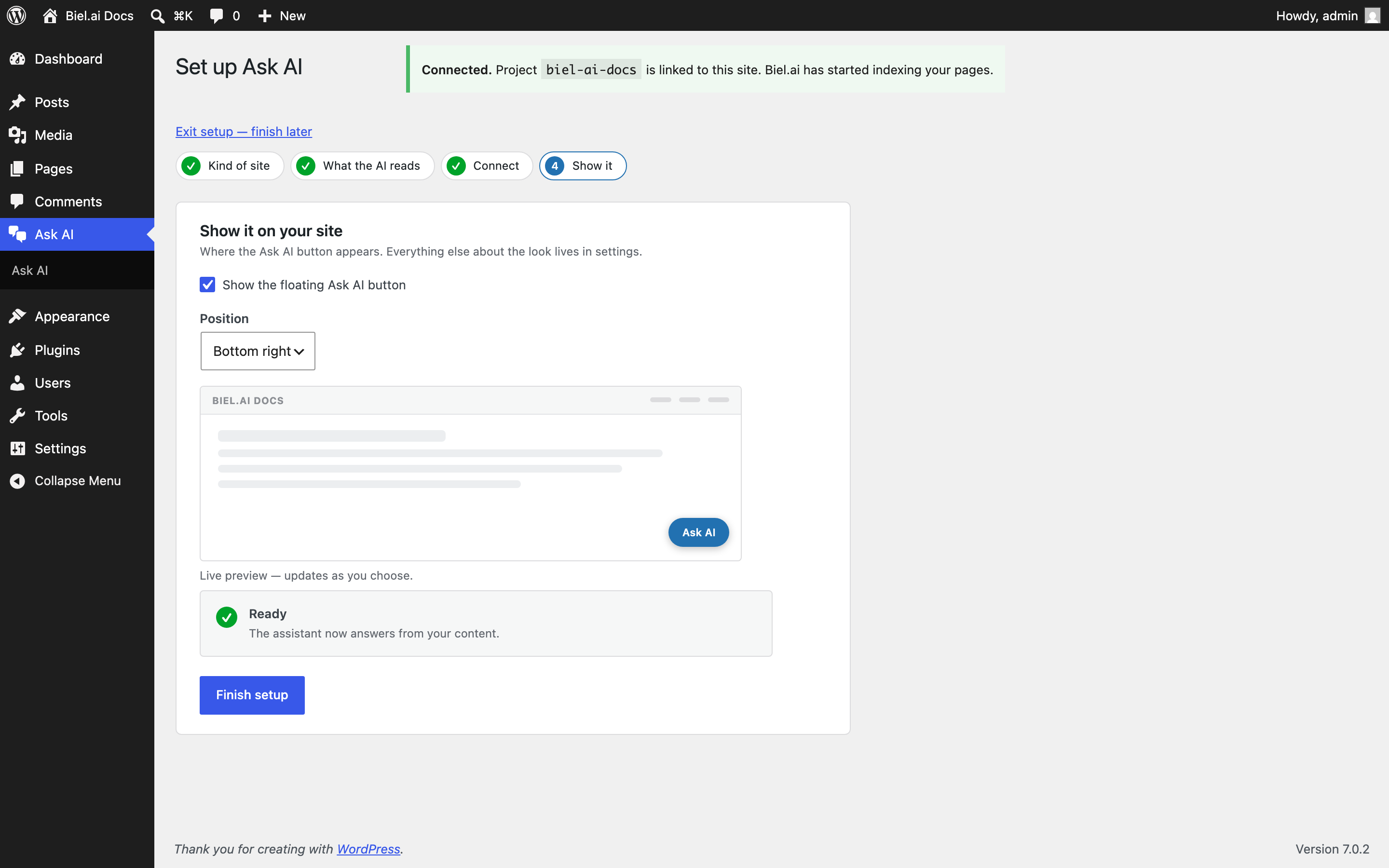Select the Ask AI submenu item
Image resolution: width=1389 pixels, height=868 pixels.
(30, 271)
